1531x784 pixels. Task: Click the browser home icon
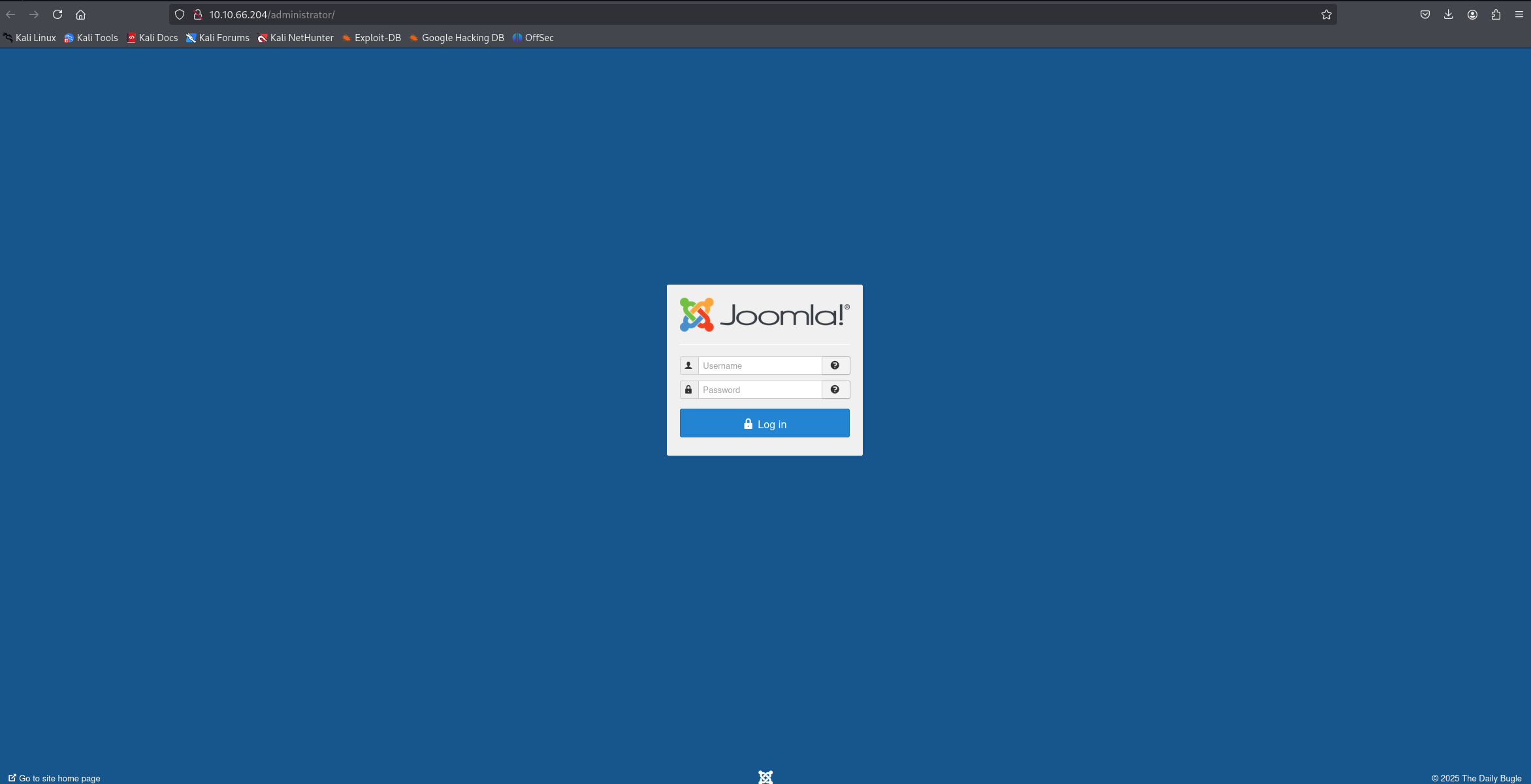click(x=81, y=14)
